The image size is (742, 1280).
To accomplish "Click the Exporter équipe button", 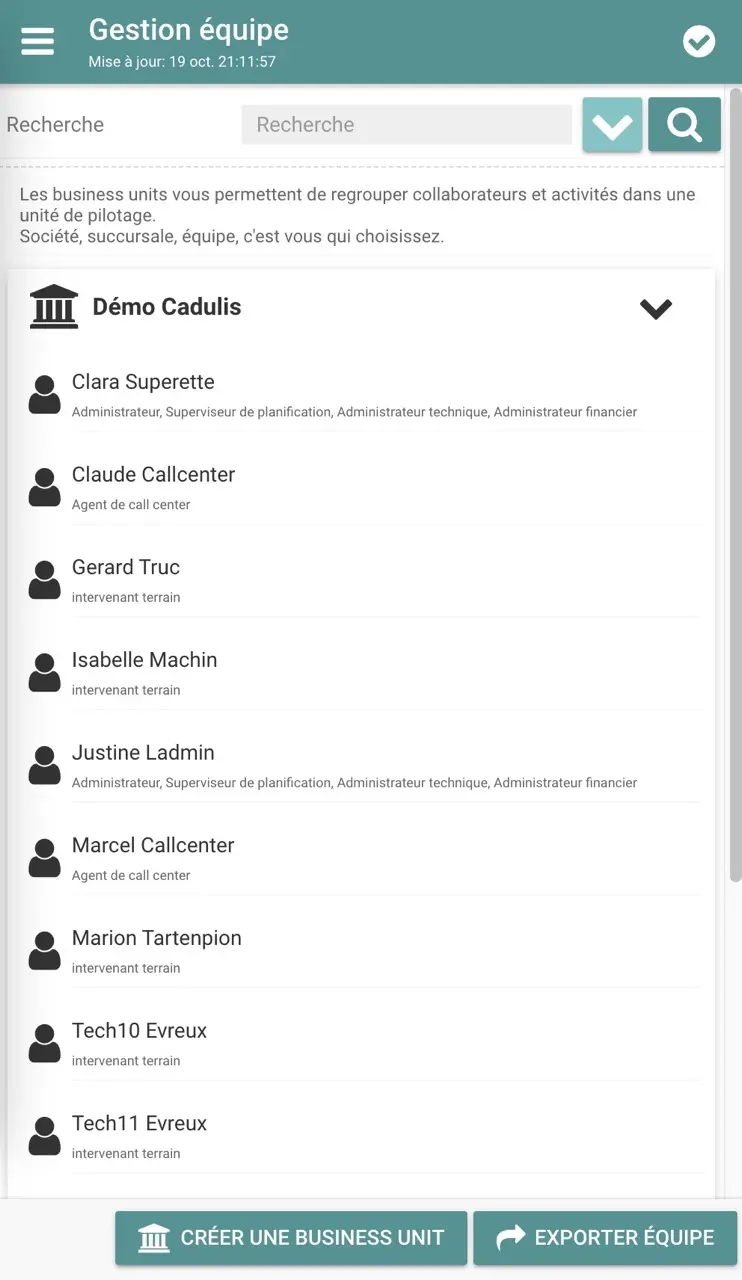I will point(605,1238).
